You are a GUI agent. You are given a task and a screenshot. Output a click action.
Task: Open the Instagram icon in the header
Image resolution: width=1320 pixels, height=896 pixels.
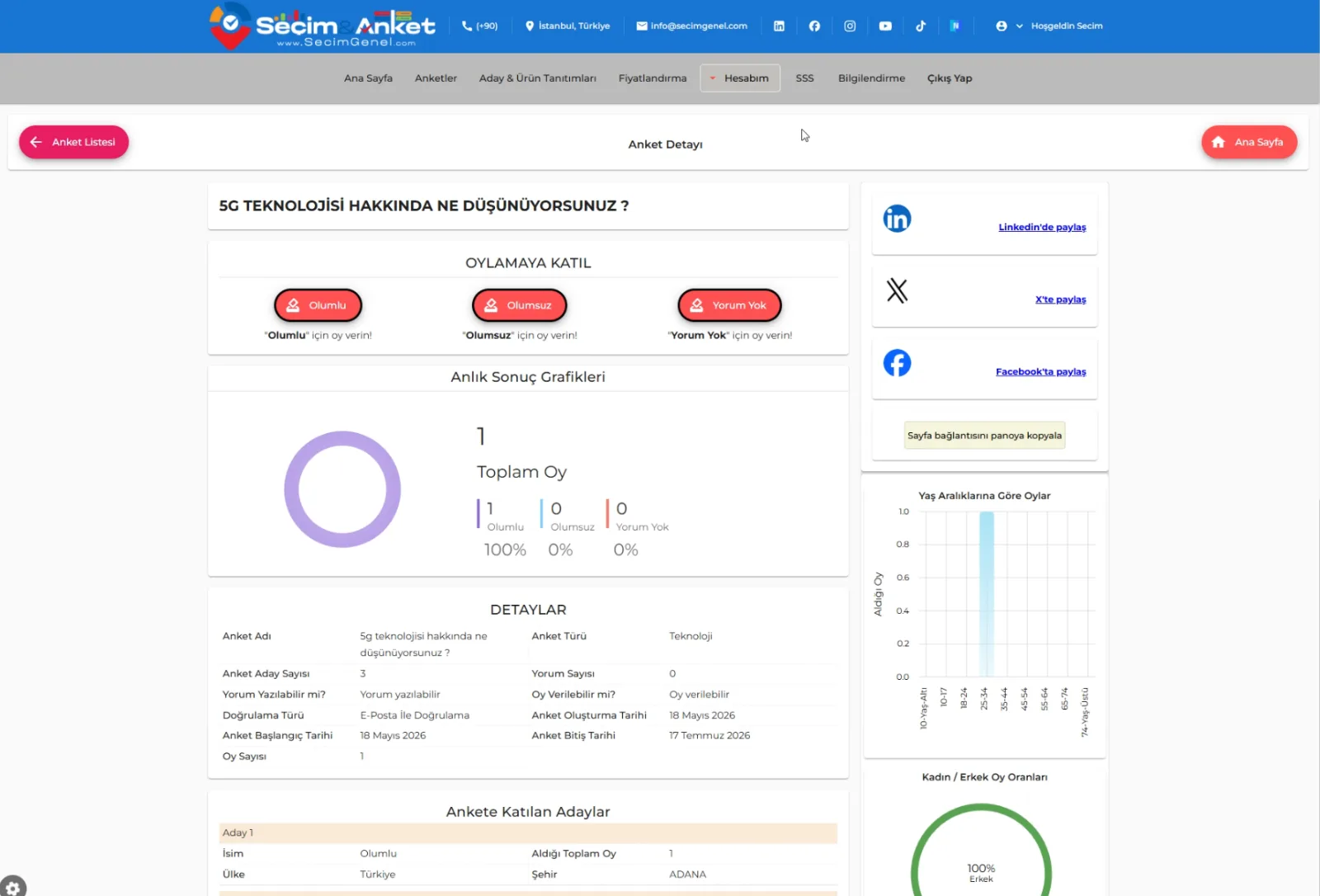[850, 26]
